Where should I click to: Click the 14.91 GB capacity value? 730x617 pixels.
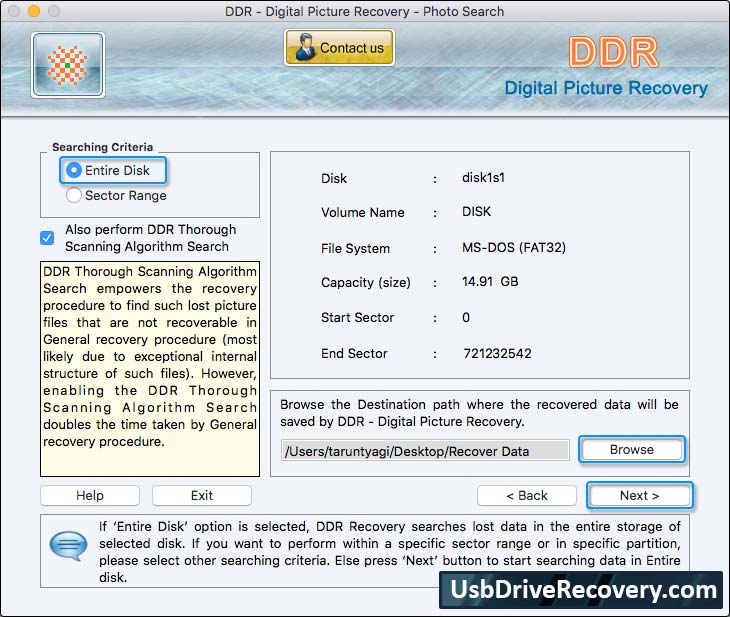pyautogui.click(x=490, y=282)
